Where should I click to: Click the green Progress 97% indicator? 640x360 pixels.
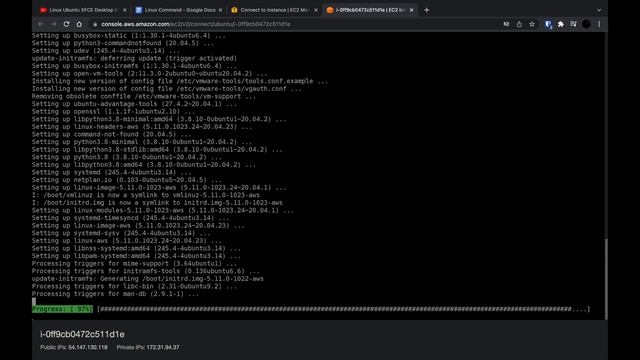click(x=62, y=309)
